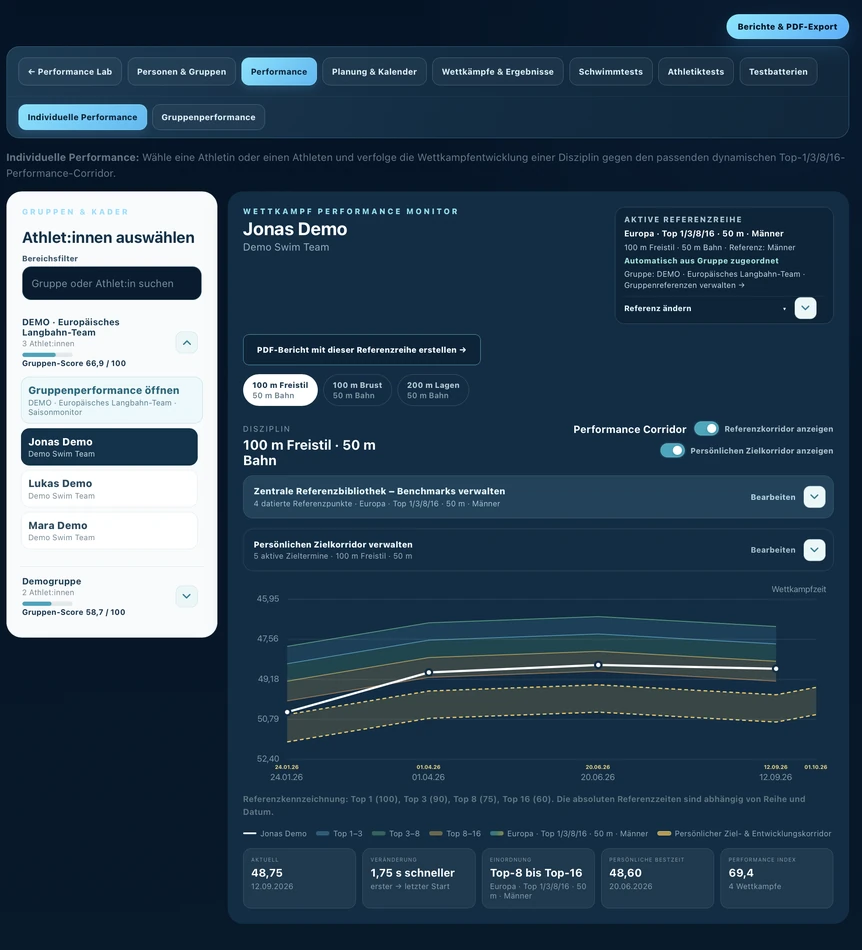Create PDF-Bericht mit dieser Referenzreihe
The image size is (862, 950).
coord(362,350)
